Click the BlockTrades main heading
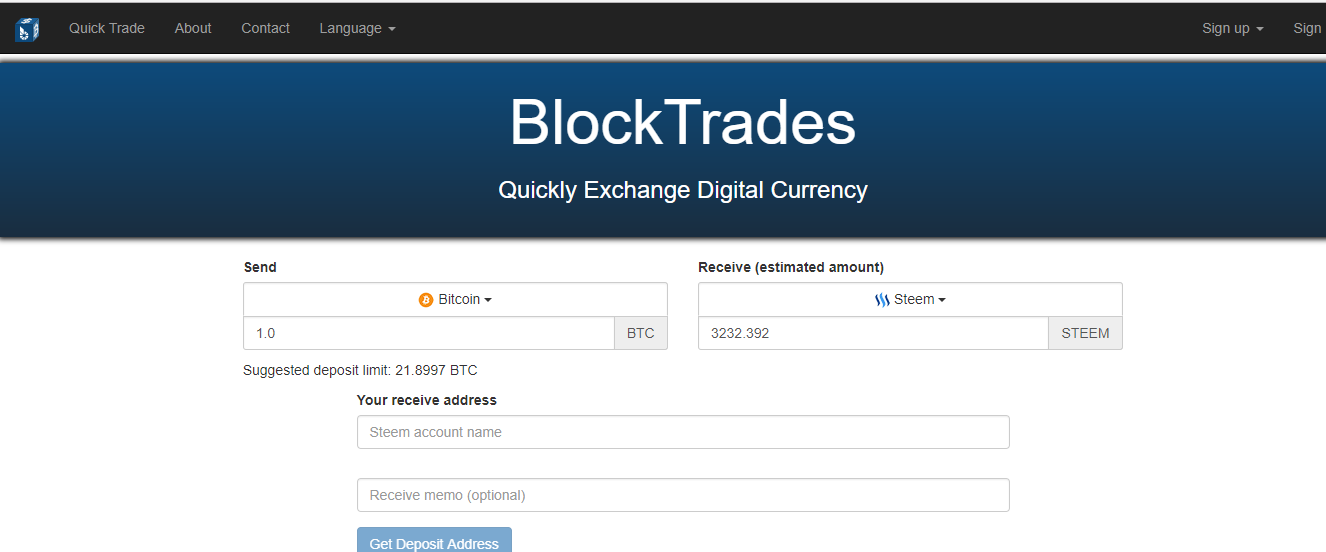 pyautogui.click(x=683, y=123)
